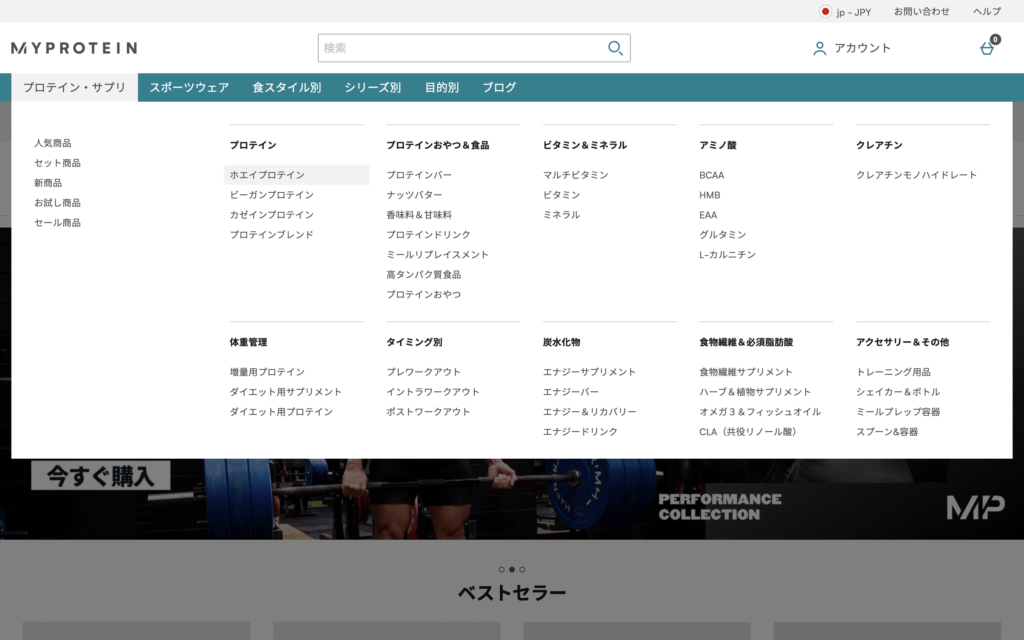Open 食物繊維サプリメント
Viewport: 1024px width, 640px height.
point(746,372)
